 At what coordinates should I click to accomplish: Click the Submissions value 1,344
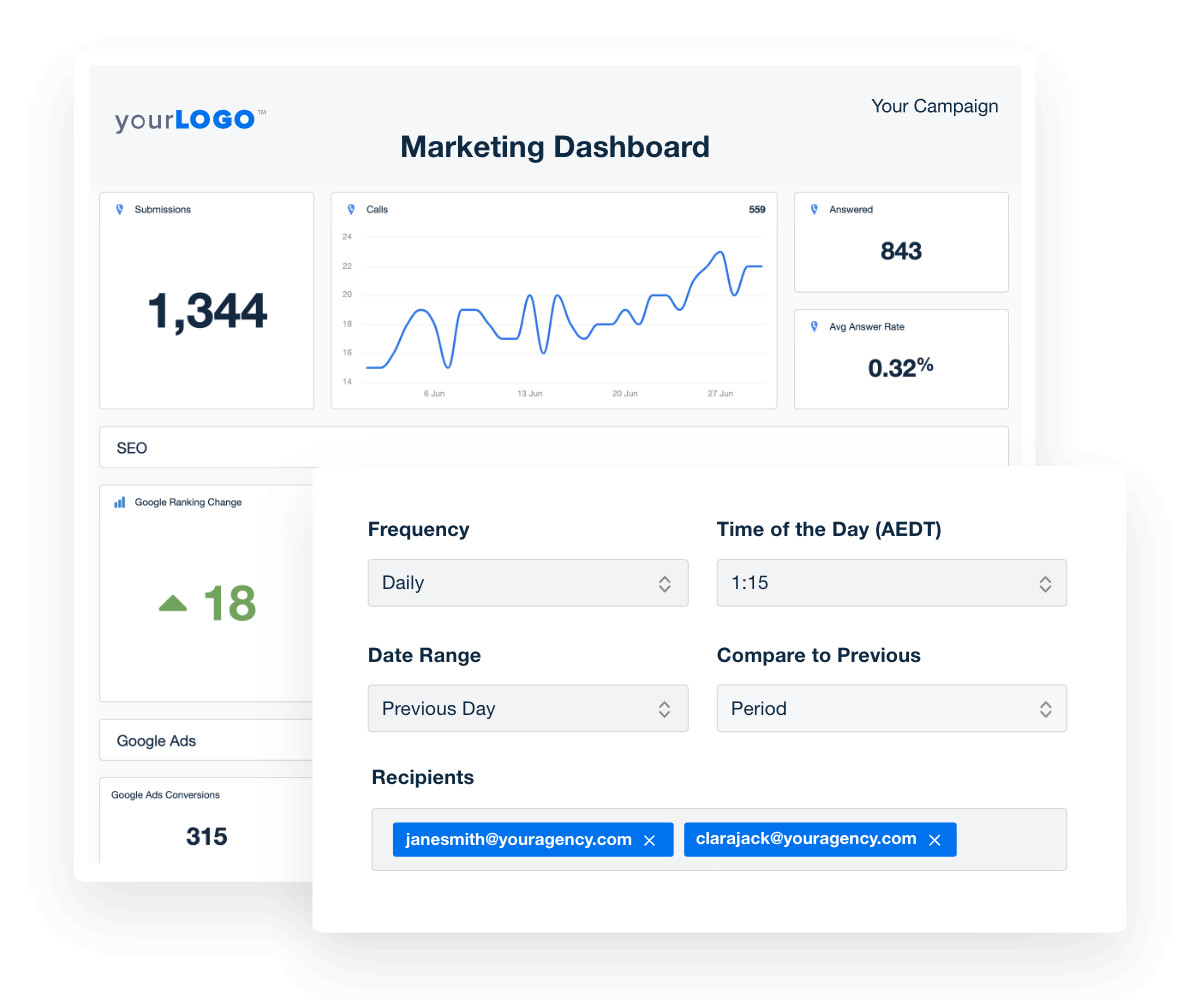tap(207, 311)
